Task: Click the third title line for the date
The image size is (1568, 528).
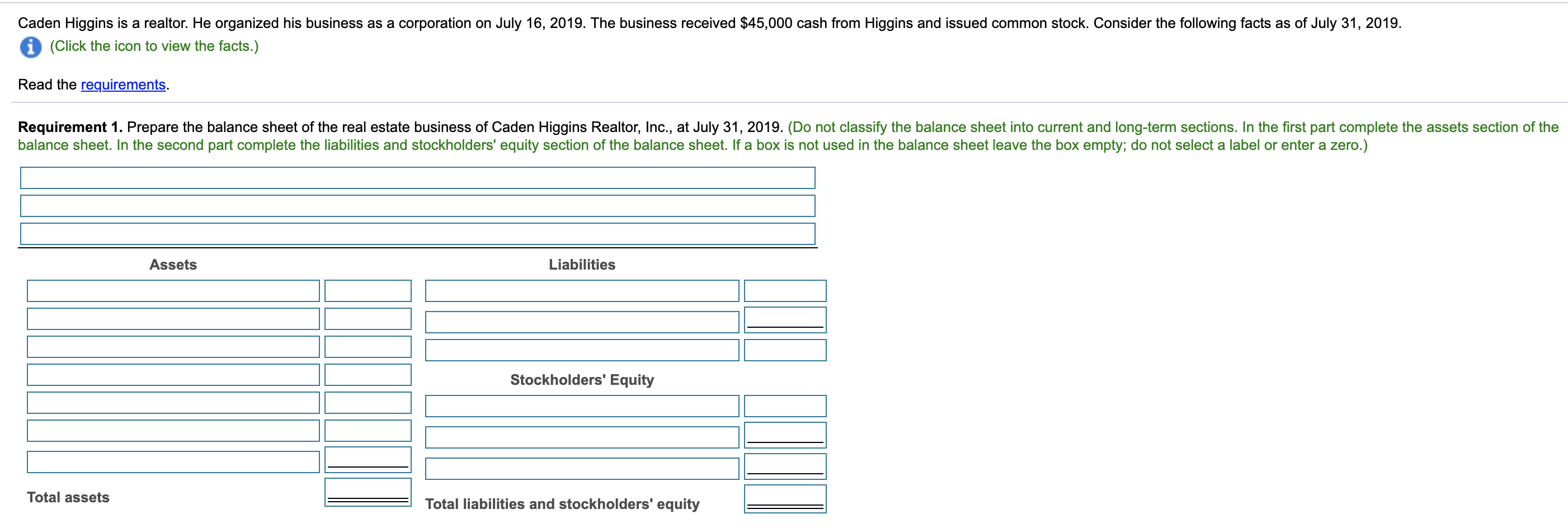Action: (419, 232)
